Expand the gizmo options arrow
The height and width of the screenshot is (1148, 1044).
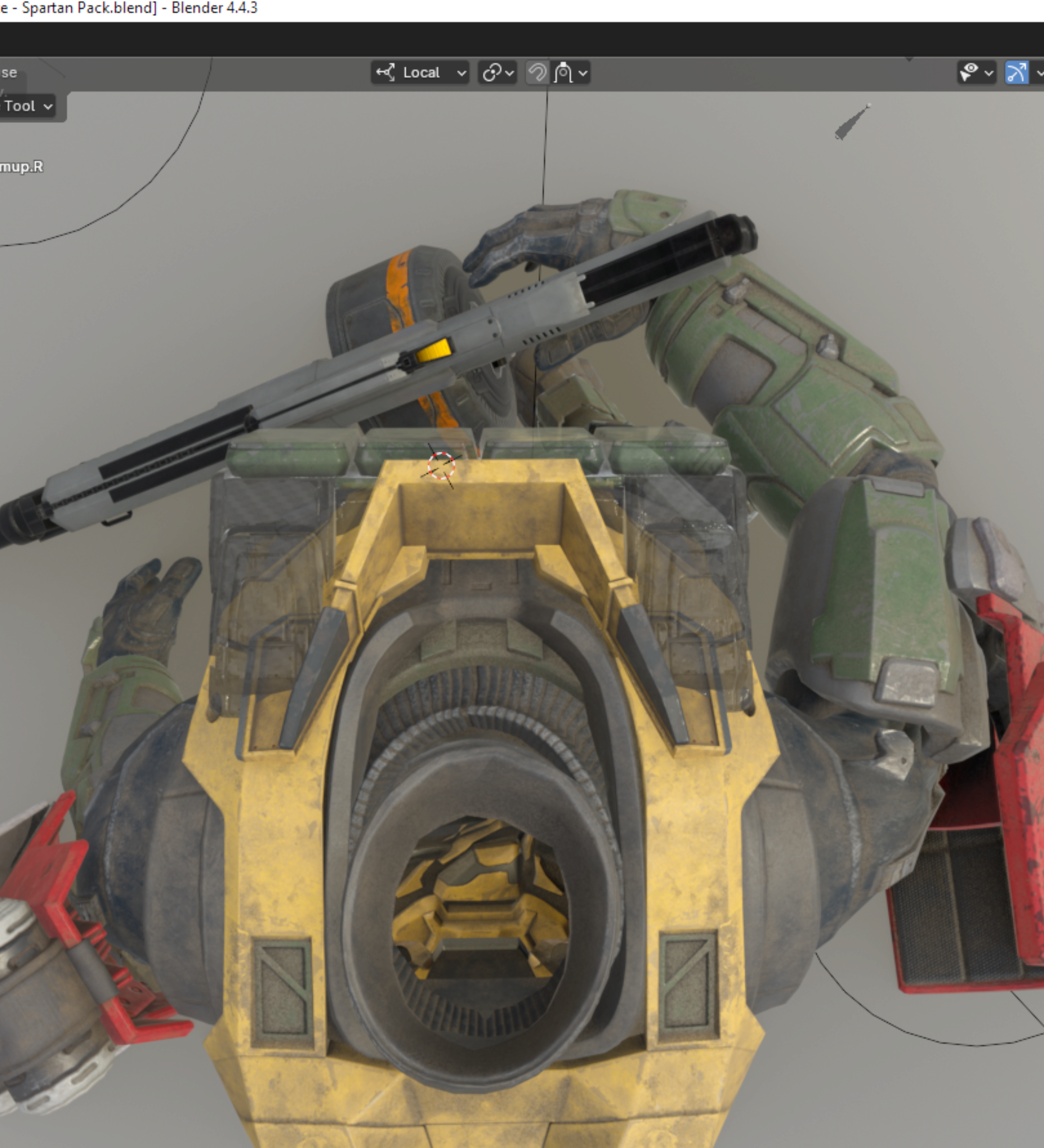point(1039,73)
